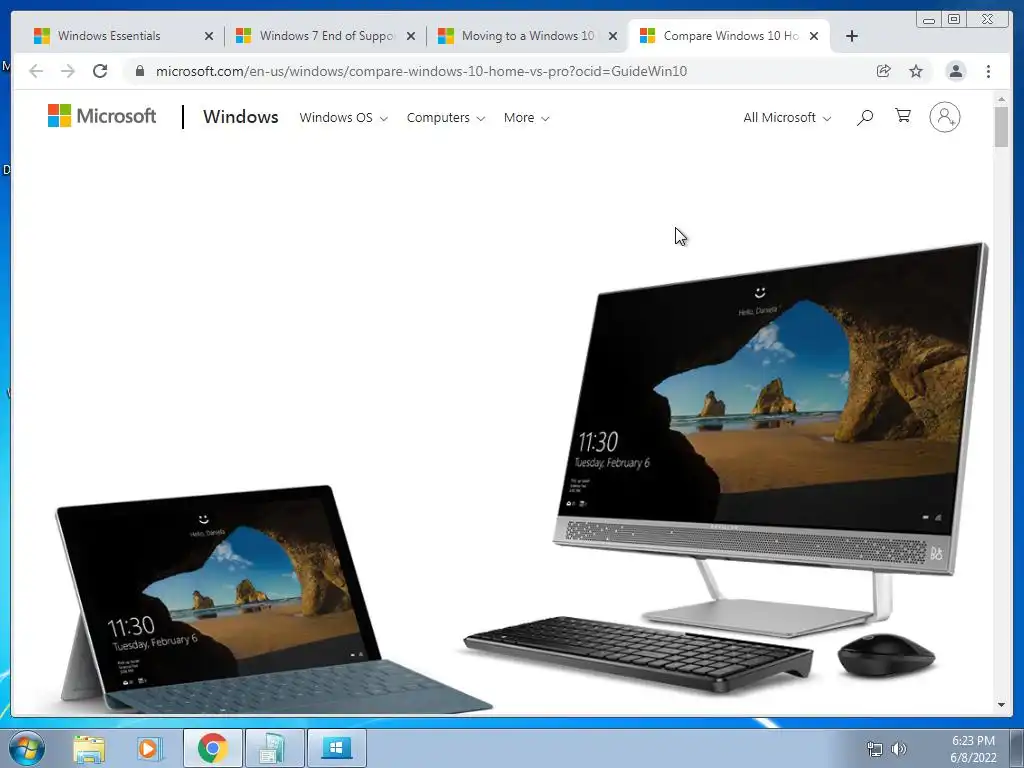Open the Chrome profile avatar
The image size is (1024, 768).
(x=955, y=71)
